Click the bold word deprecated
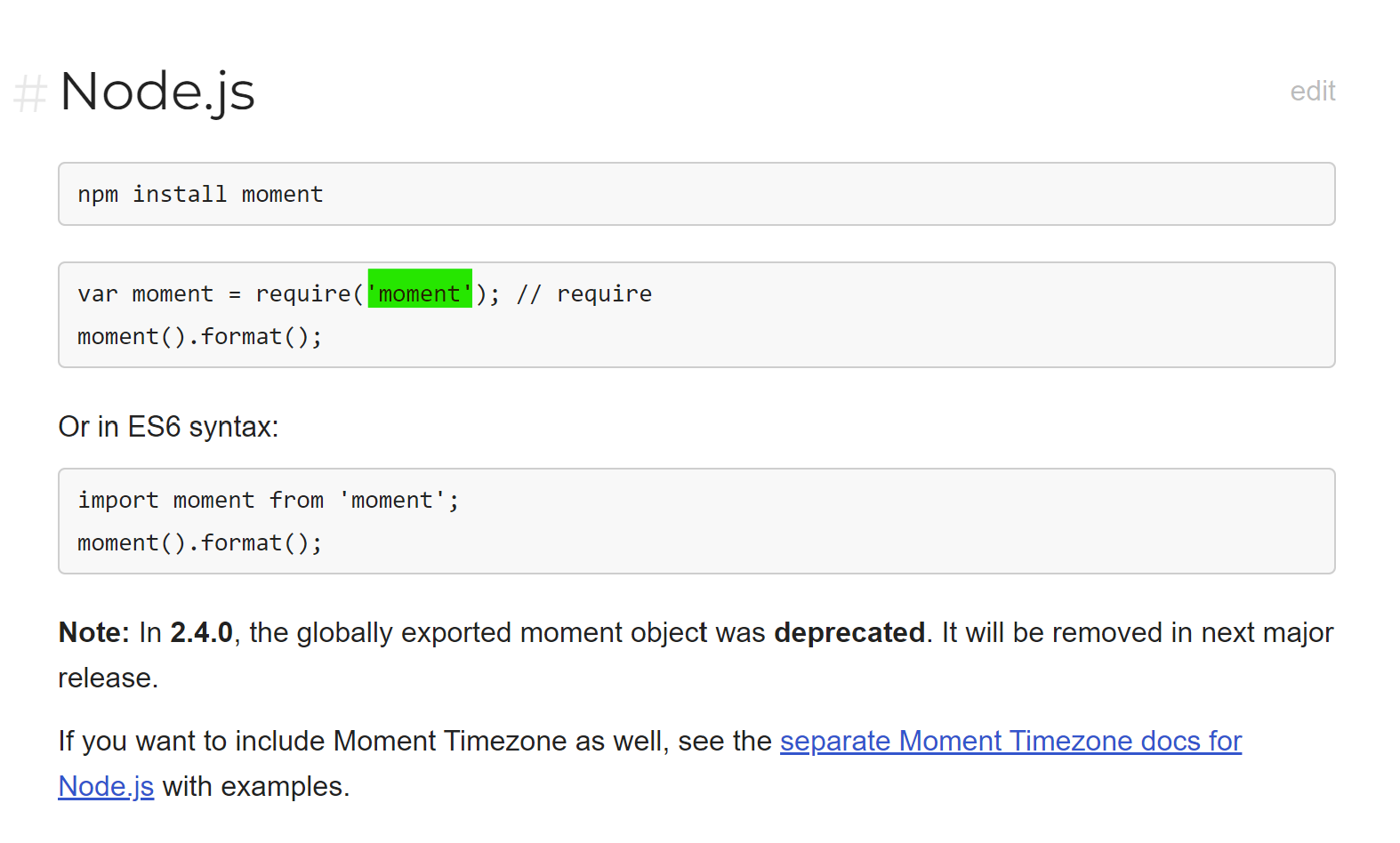Screen dimensions: 1400x843 click(x=849, y=632)
